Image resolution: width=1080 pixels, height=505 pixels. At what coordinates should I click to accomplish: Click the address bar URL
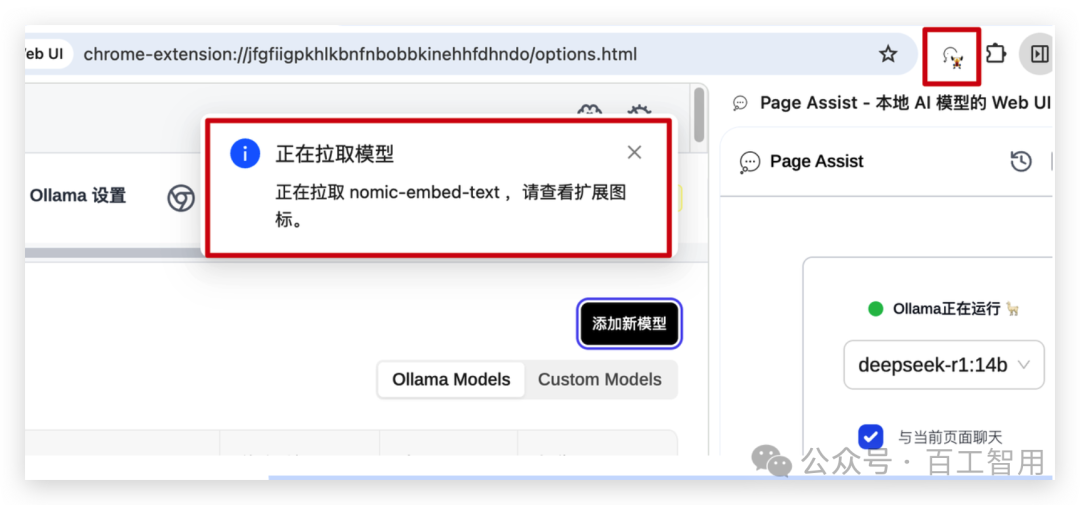click(x=360, y=54)
